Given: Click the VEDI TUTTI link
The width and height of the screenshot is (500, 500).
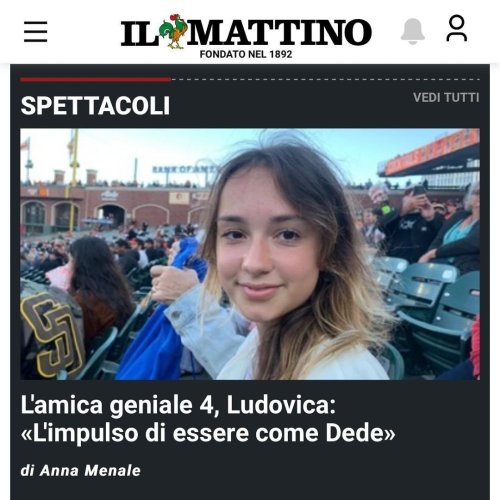Looking at the screenshot, I should pos(446,98).
